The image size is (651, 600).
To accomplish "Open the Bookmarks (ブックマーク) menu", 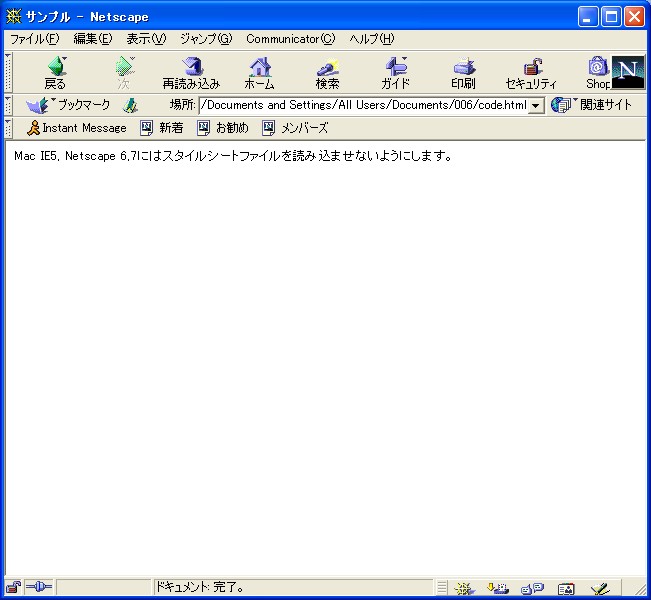I will (x=68, y=105).
